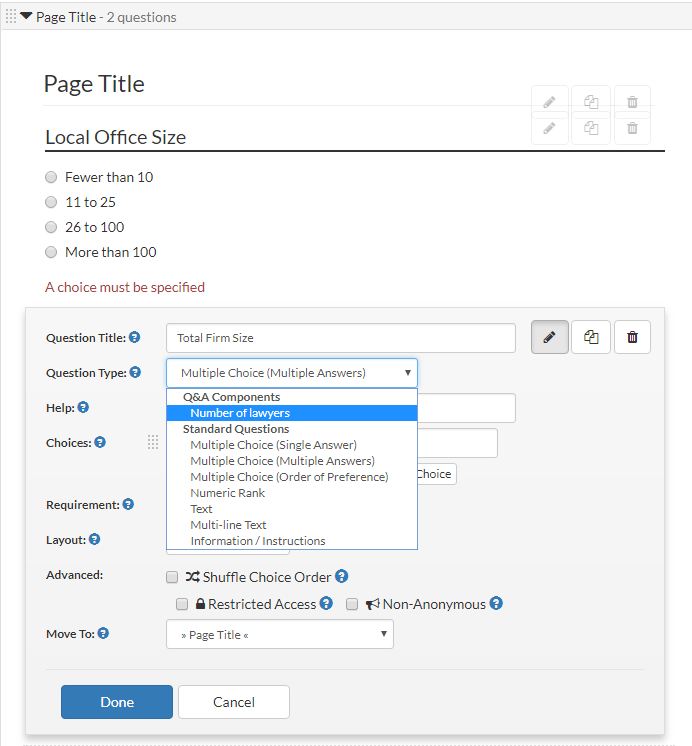Screen dimensions: 692x746
Task: Open the Question Type help icon
Action: point(135,372)
